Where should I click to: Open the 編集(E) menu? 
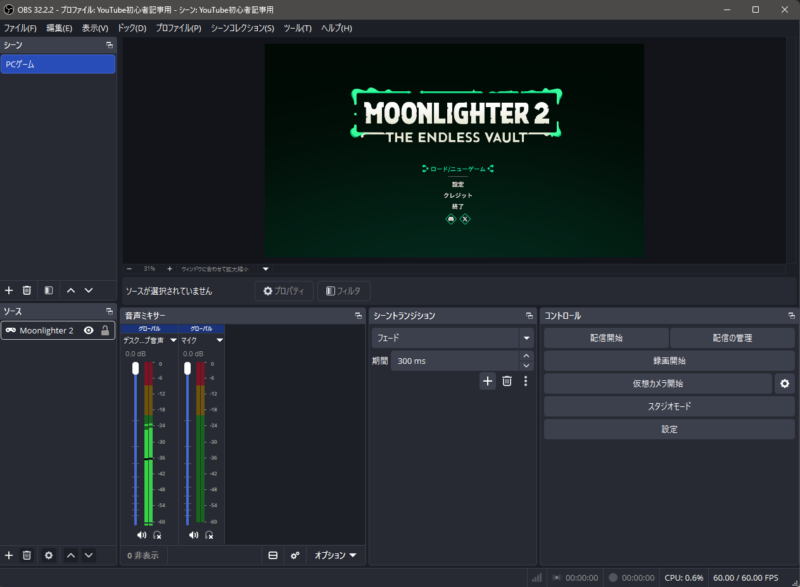tap(59, 28)
